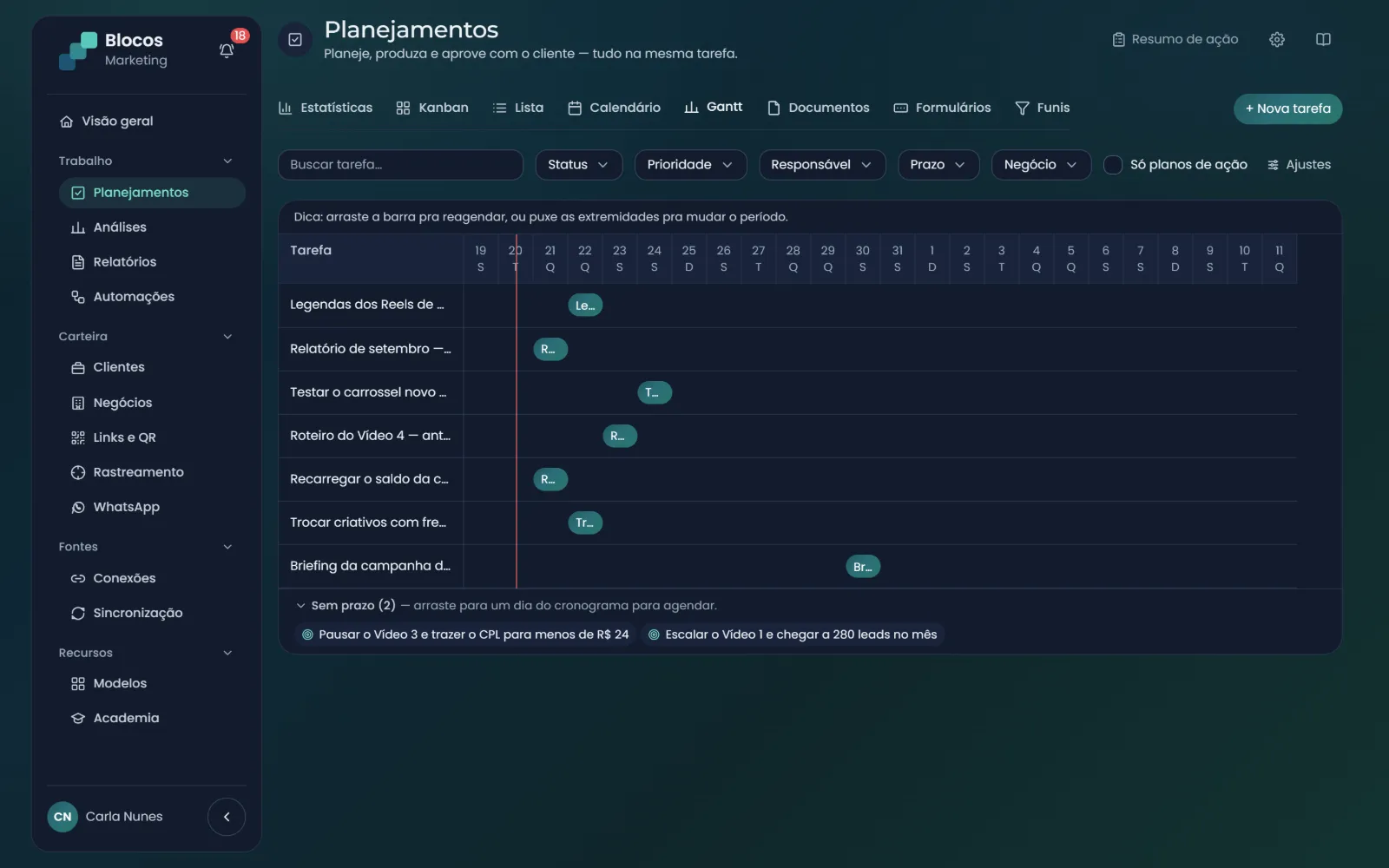
Task: Open Links e QR in sidebar
Action: coord(152,437)
